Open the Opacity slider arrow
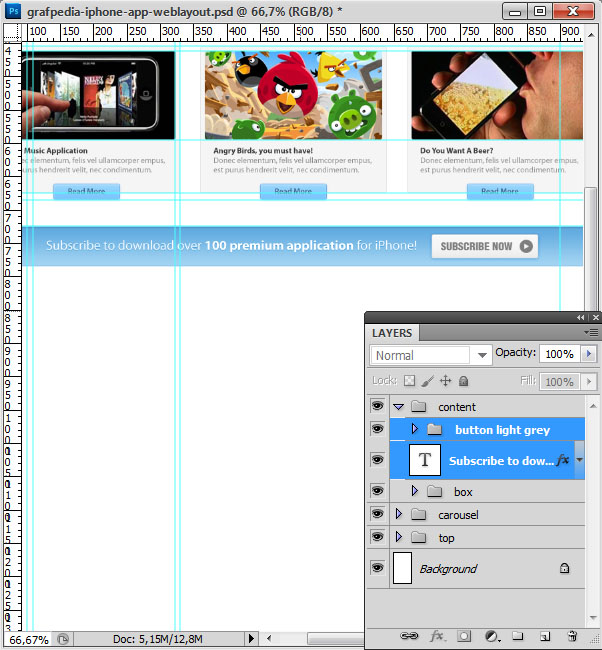The height and width of the screenshot is (650, 602). point(589,354)
